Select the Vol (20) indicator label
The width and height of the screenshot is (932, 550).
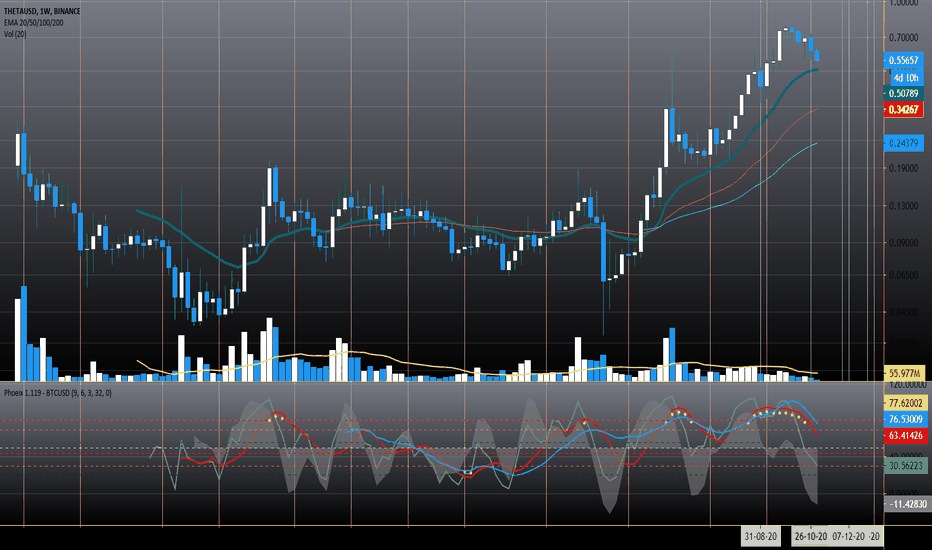coord(15,34)
